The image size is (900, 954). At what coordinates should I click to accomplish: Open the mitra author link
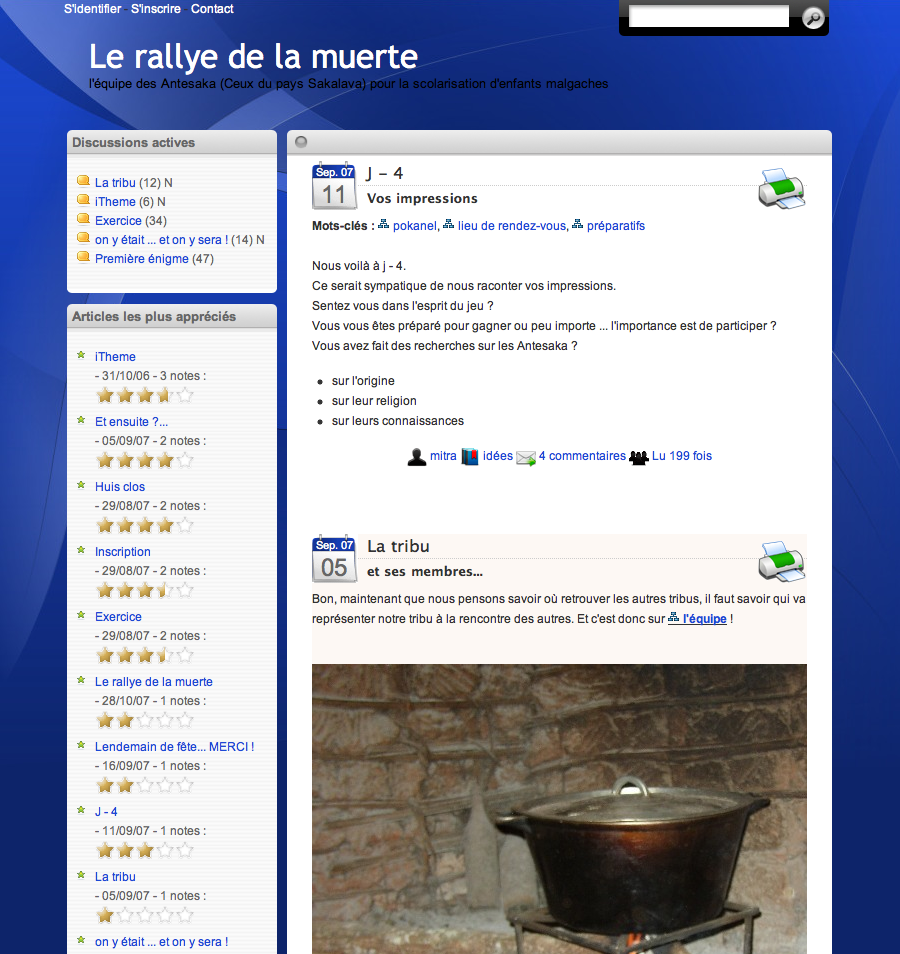[443, 456]
